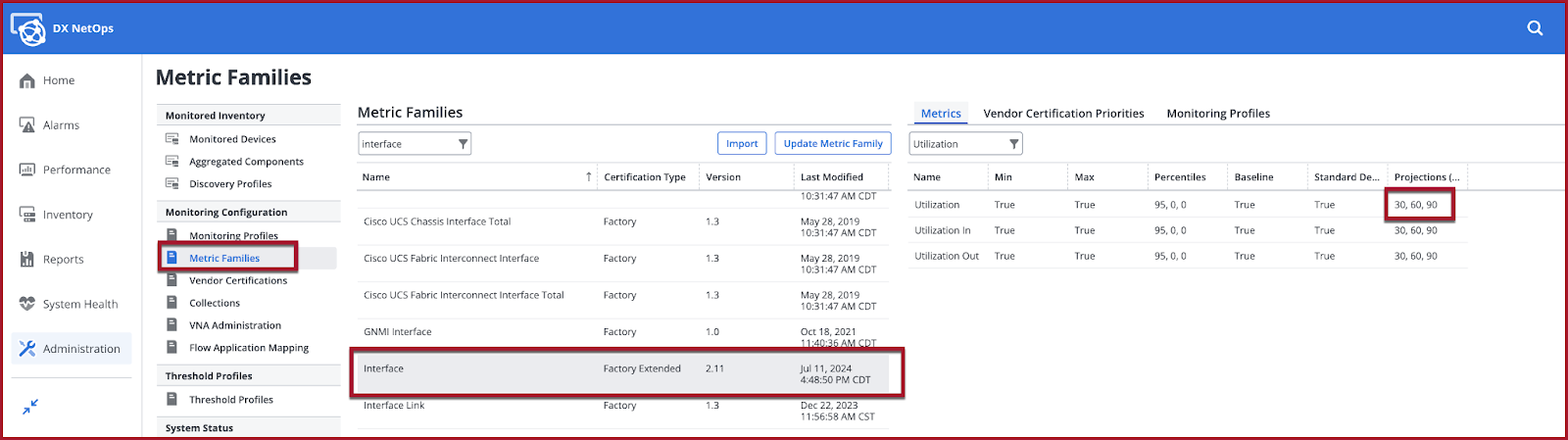Image resolution: width=1568 pixels, height=440 pixels.
Task: Click the Discovery Profiles icon
Action: (172, 183)
